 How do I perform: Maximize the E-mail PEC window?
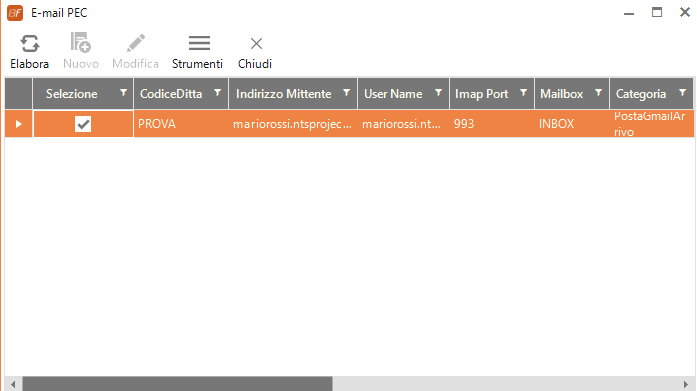(x=657, y=12)
